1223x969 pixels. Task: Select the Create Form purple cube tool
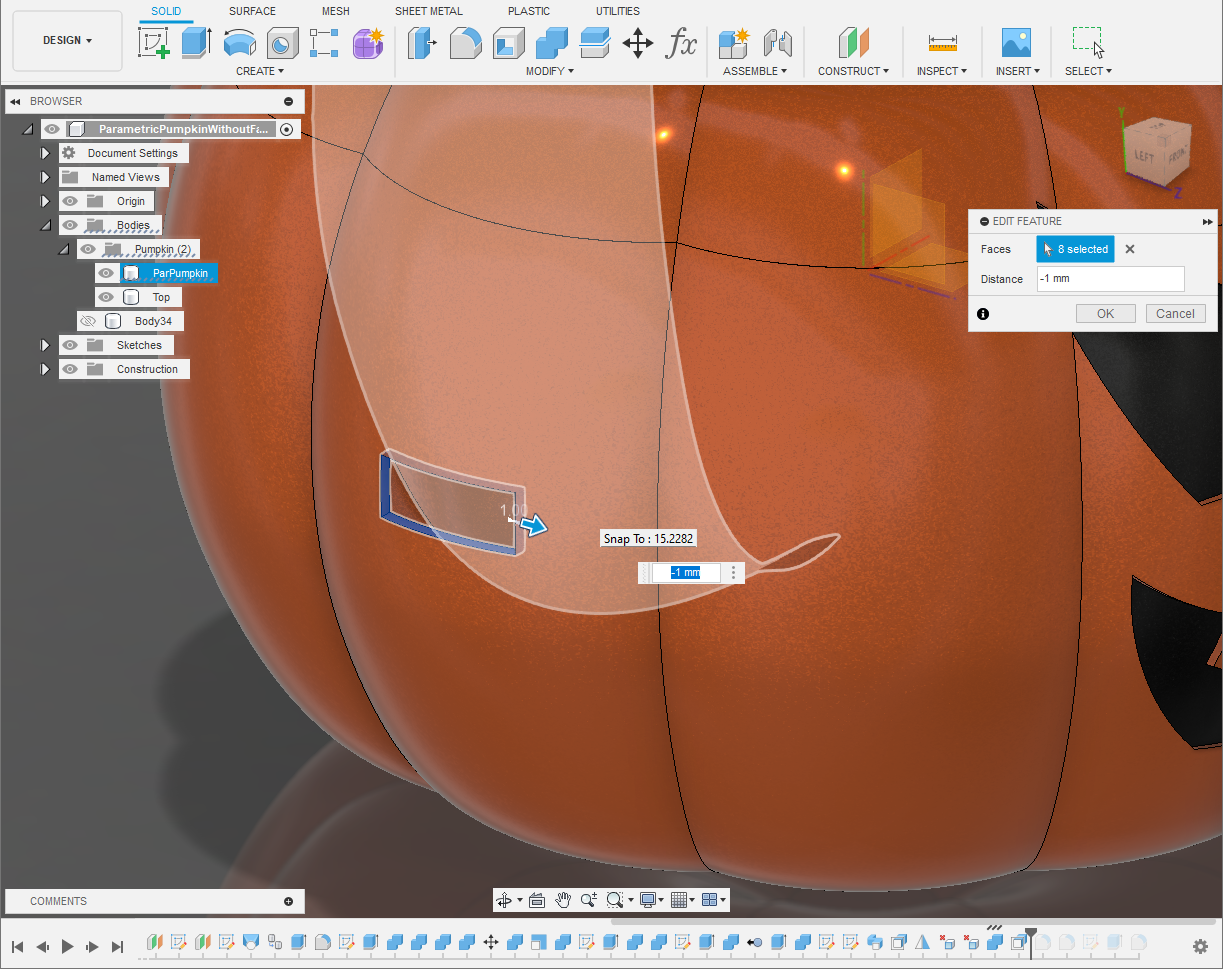pyautogui.click(x=368, y=43)
